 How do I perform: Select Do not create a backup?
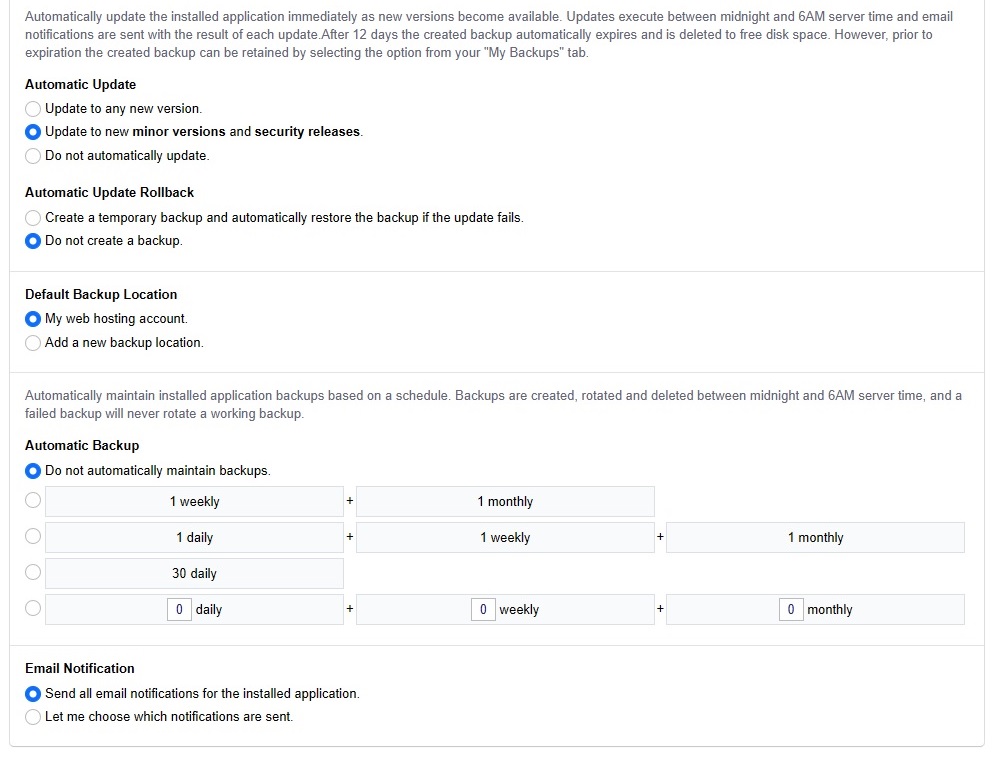click(x=32, y=240)
